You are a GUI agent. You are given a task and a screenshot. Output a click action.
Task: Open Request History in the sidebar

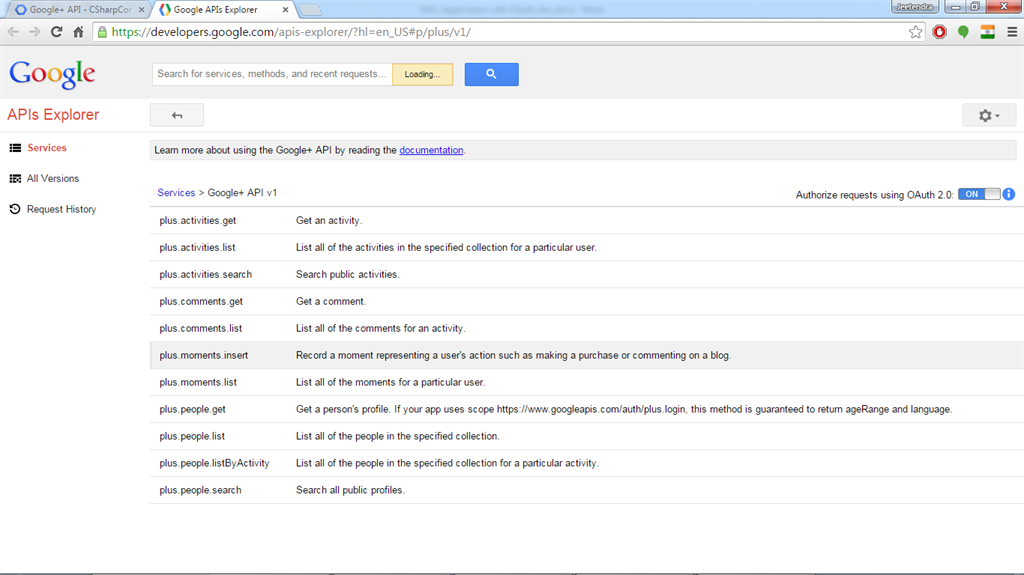61,210
